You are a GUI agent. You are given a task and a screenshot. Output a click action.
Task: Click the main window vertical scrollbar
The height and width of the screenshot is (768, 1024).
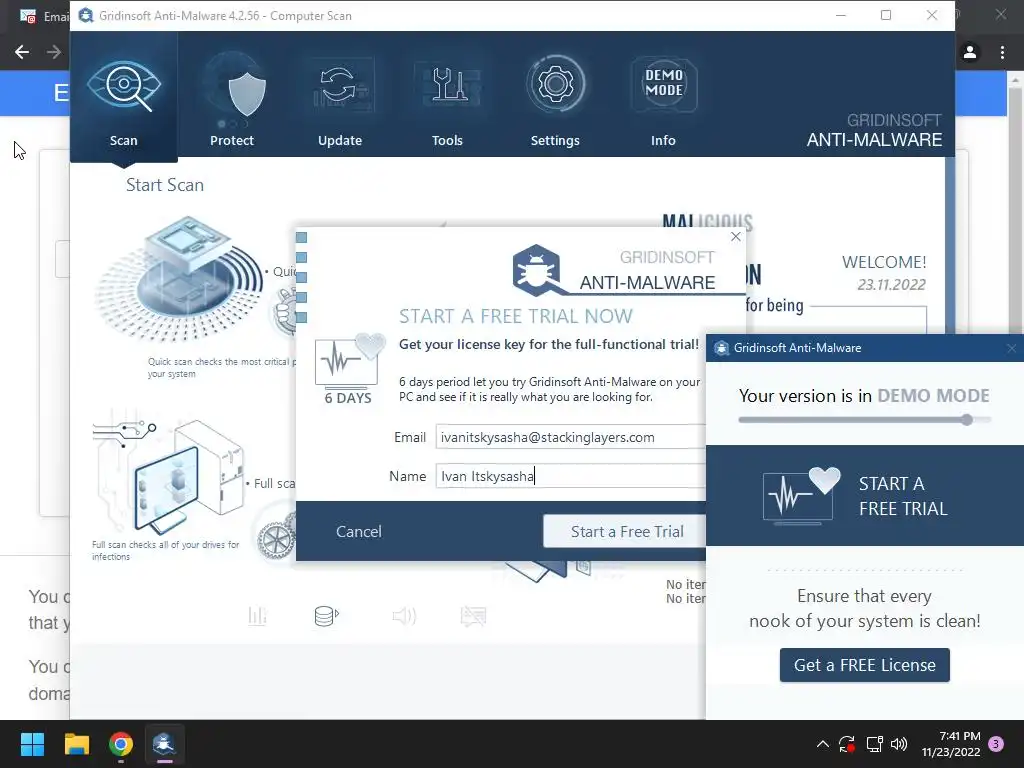[x=950, y=248]
